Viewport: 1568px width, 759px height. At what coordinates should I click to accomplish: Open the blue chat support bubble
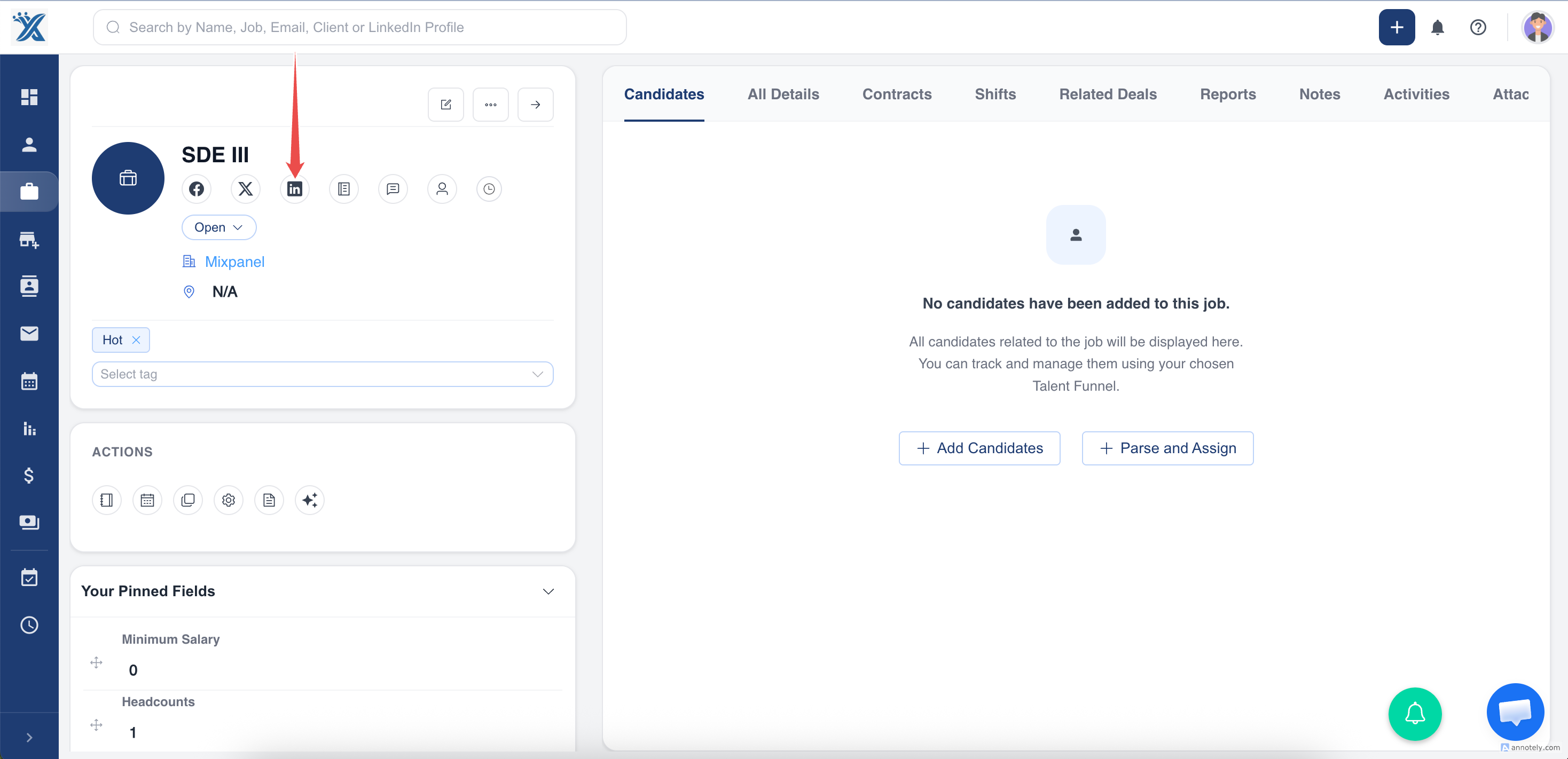(1515, 711)
